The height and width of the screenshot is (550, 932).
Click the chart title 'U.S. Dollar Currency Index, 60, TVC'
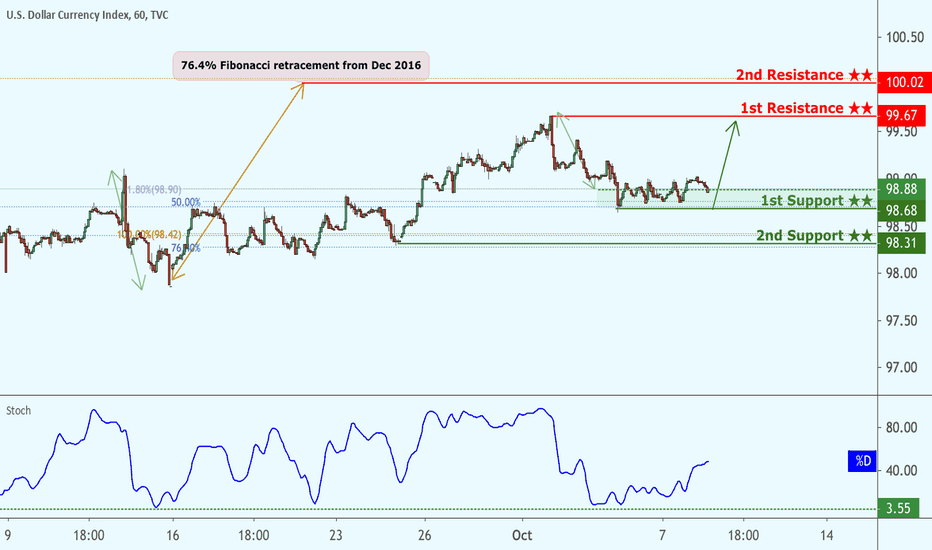(87, 15)
